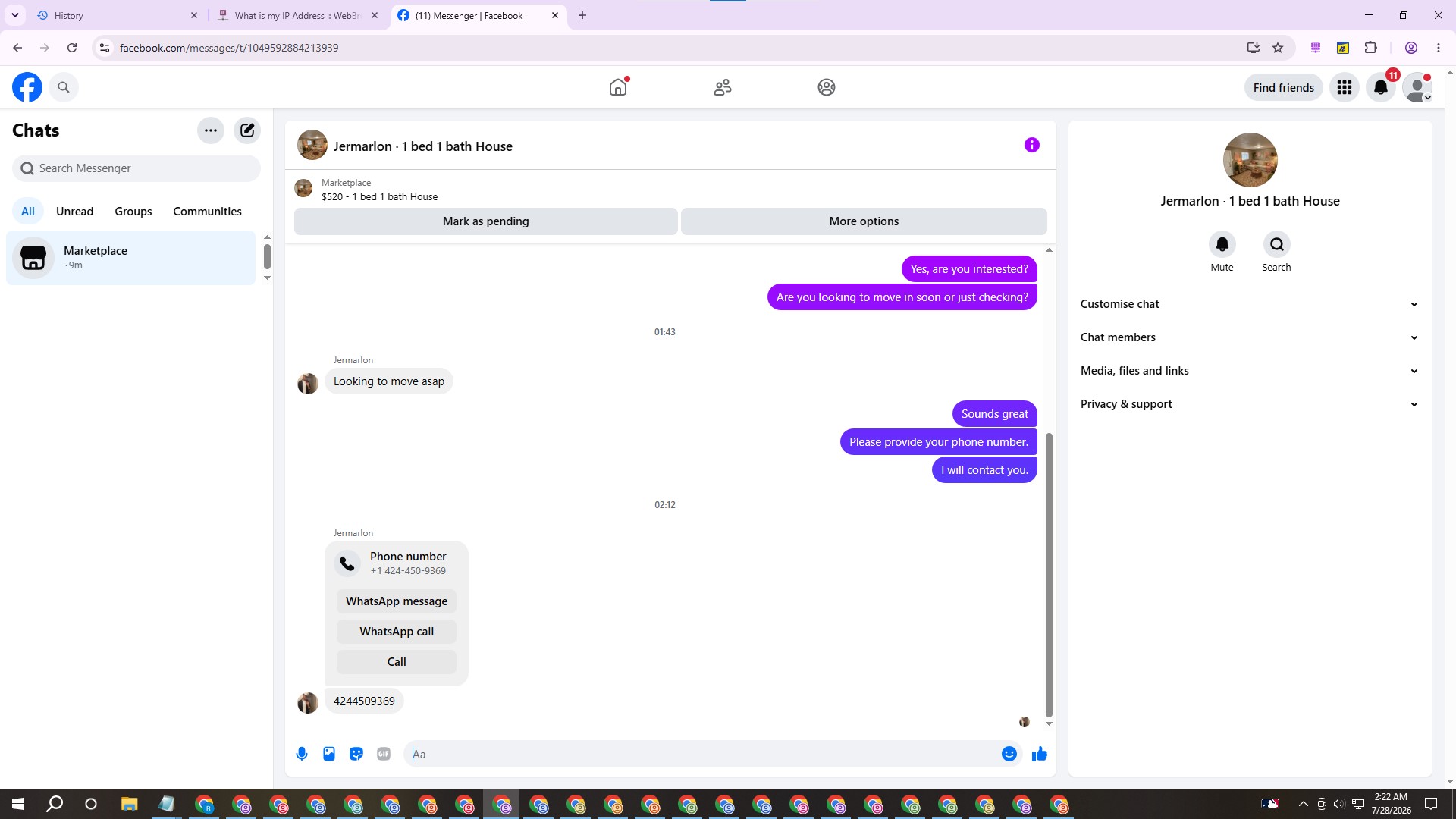Search in conversation icon
The image size is (1456, 819).
click(x=1277, y=244)
